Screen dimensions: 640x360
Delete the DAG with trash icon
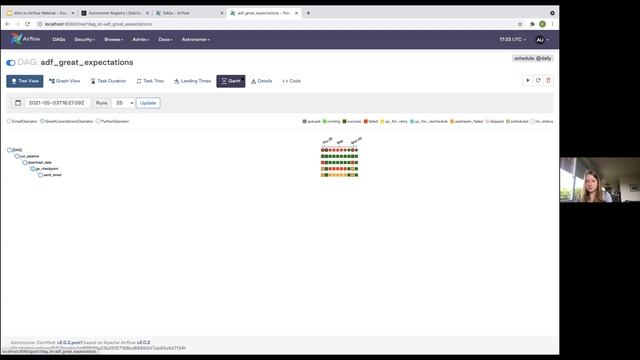(x=548, y=80)
